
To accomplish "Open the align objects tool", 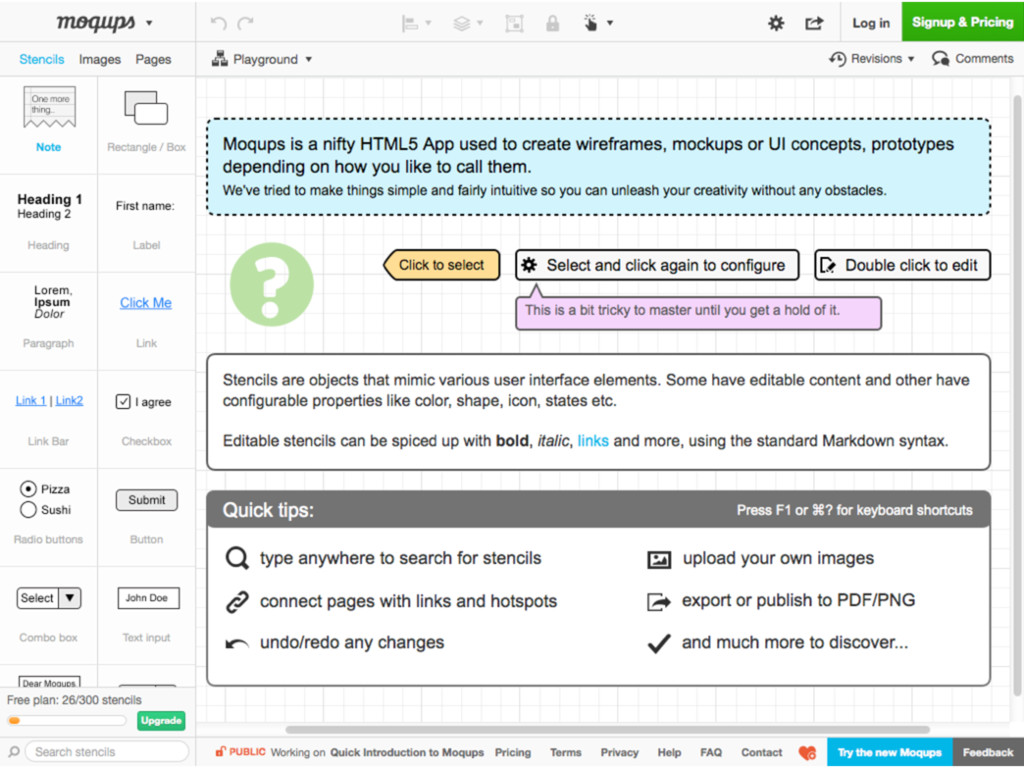I will pyautogui.click(x=410, y=24).
